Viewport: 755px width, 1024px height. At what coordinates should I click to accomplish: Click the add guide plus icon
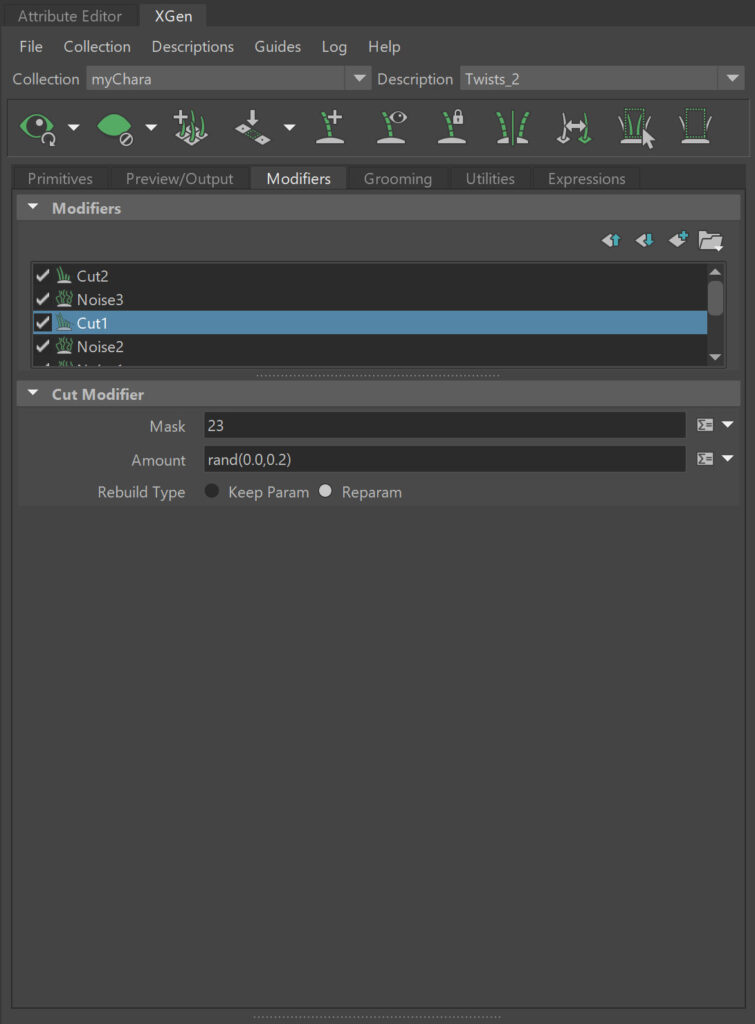[x=330, y=127]
